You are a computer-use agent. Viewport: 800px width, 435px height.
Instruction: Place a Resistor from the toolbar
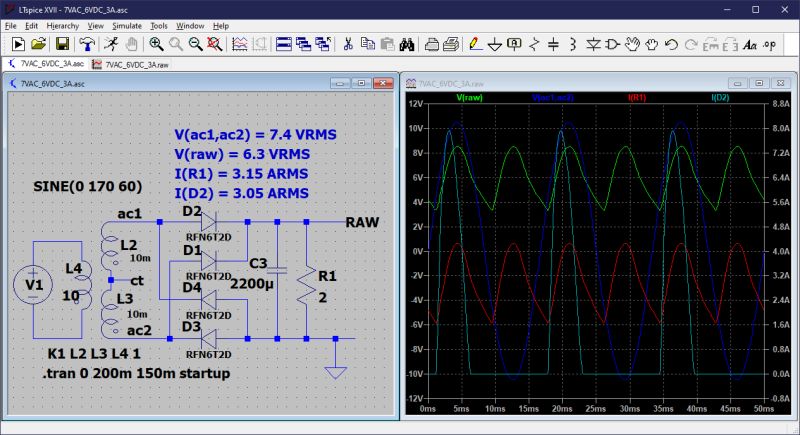(x=534, y=45)
